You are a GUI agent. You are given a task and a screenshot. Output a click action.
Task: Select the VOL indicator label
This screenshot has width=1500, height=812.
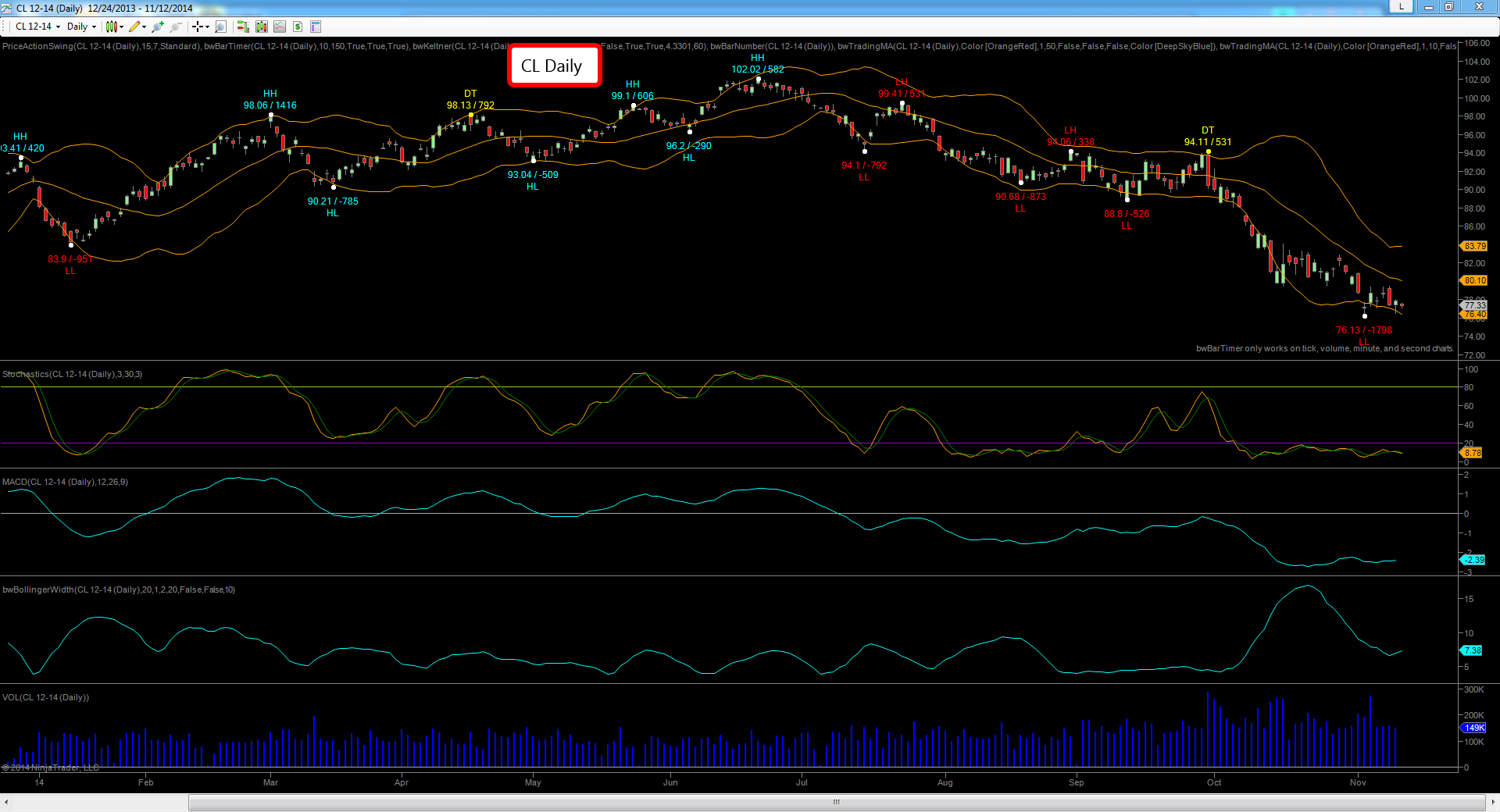point(45,697)
